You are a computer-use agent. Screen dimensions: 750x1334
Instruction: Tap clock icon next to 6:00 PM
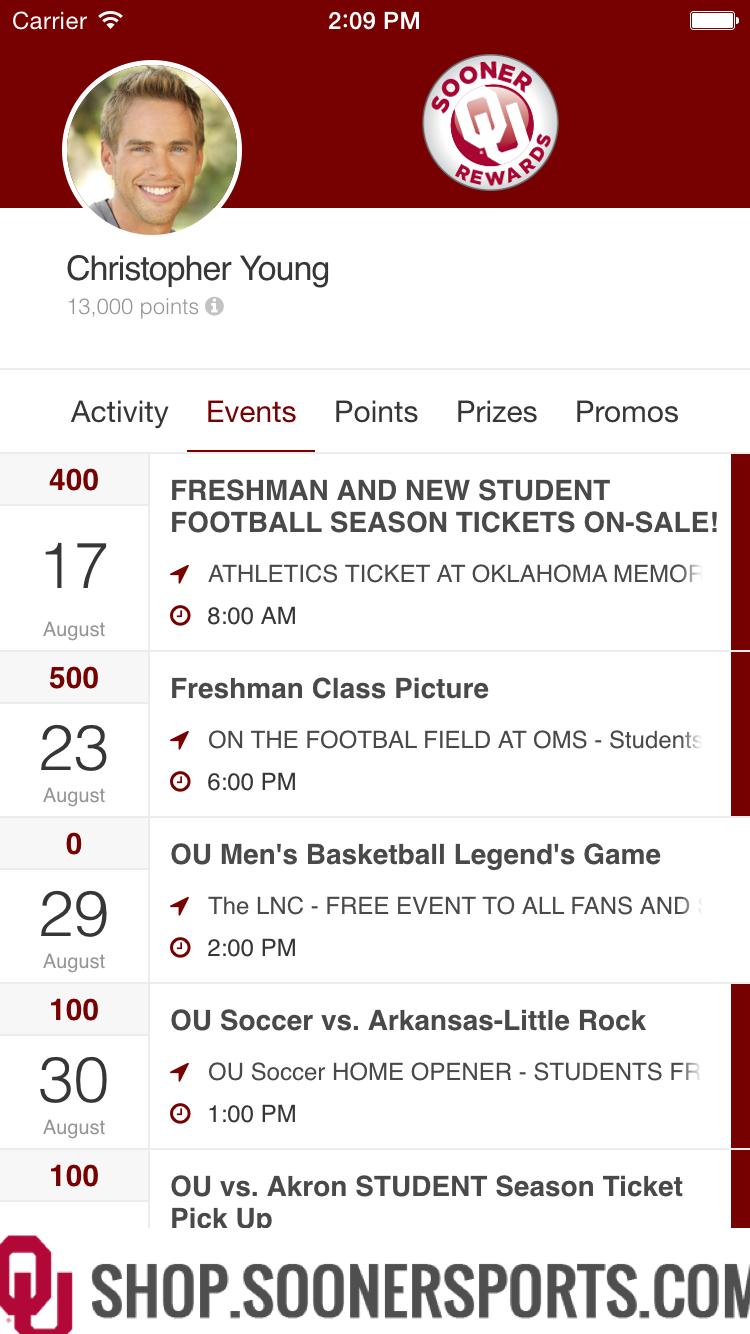coord(180,782)
